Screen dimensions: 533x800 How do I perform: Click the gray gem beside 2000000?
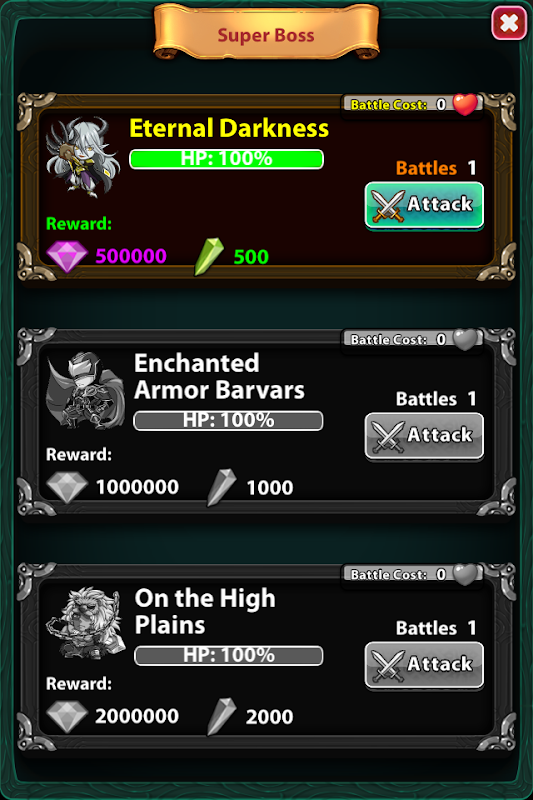click(x=67, y=716)
